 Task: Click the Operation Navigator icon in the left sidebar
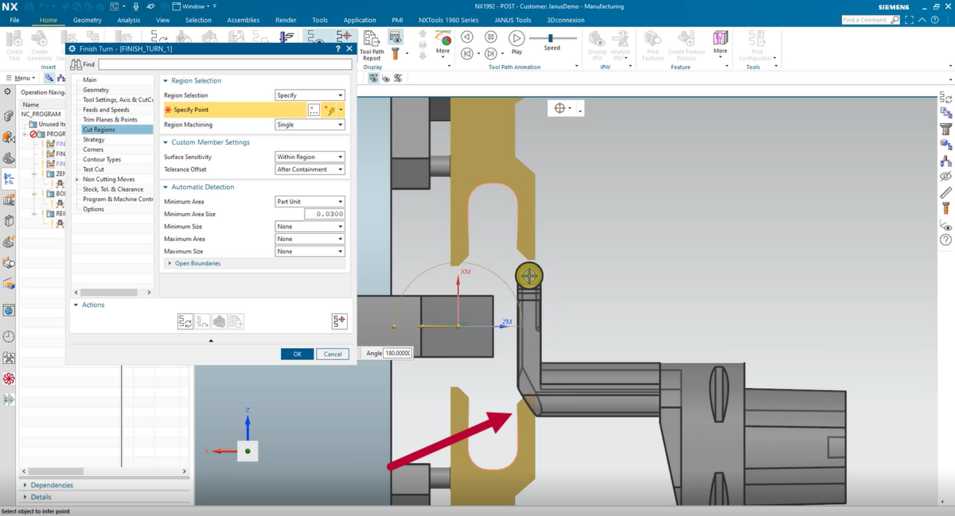(x=9, y=178)
